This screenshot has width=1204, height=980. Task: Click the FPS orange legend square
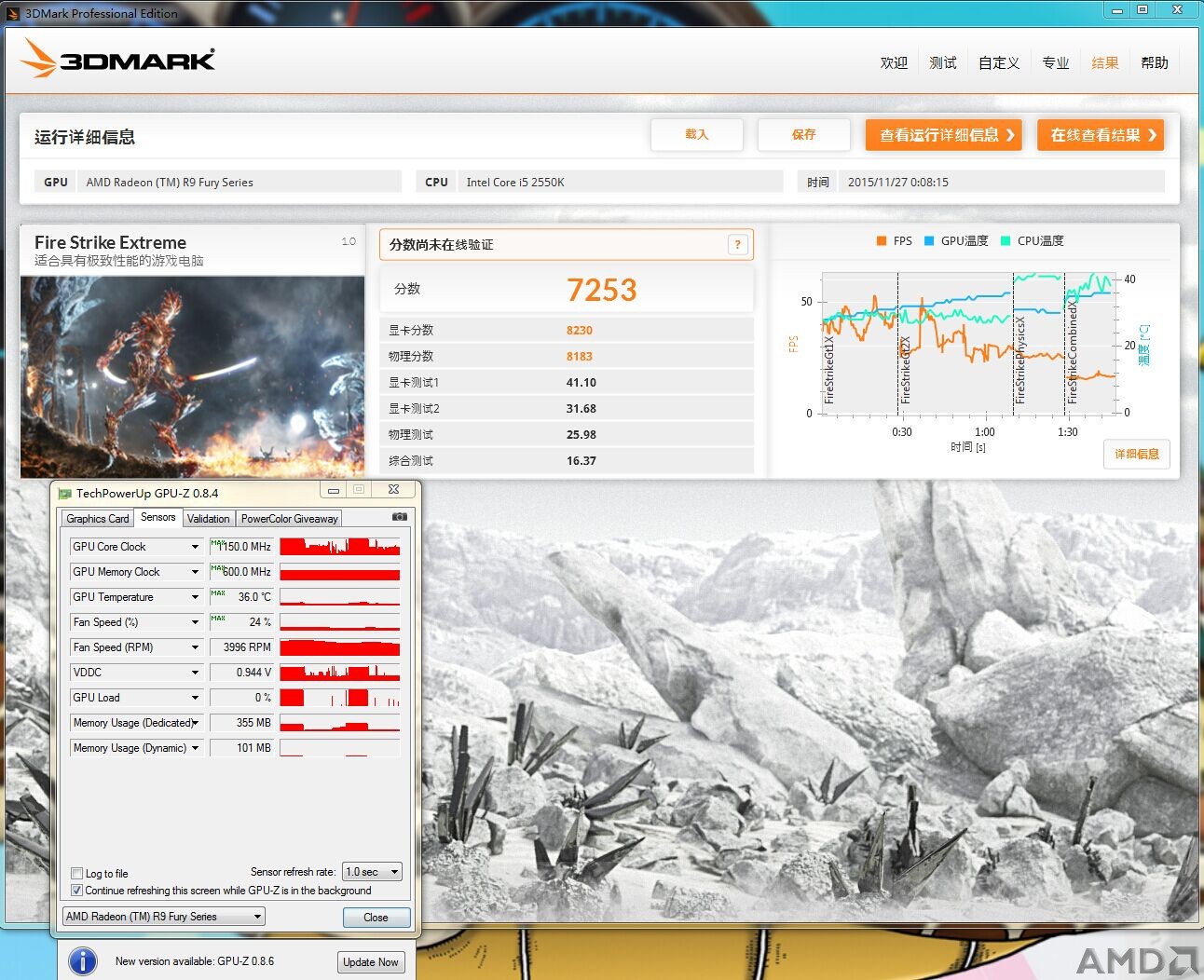pos(881,241)
